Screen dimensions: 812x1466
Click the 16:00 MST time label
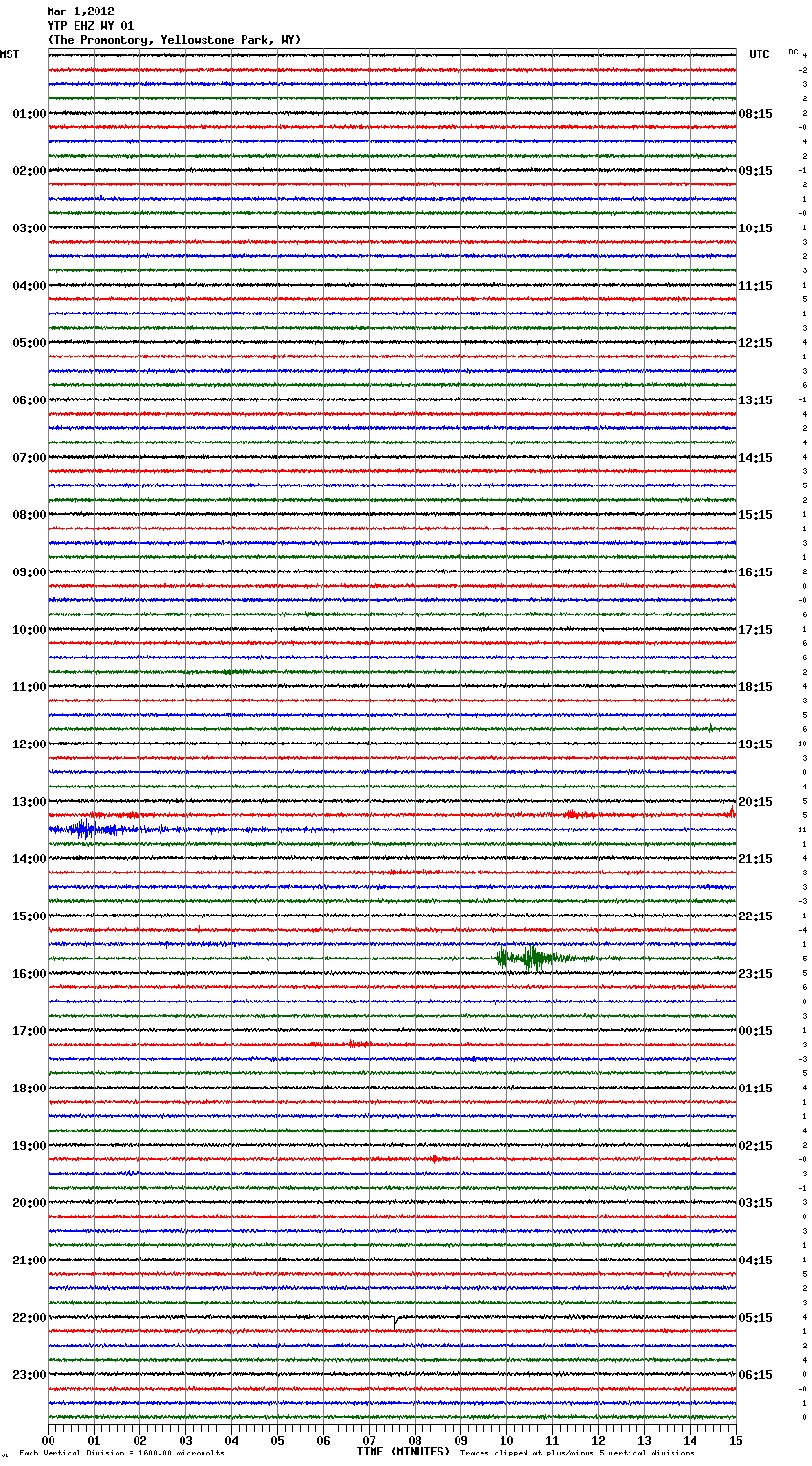coord(29,974)
